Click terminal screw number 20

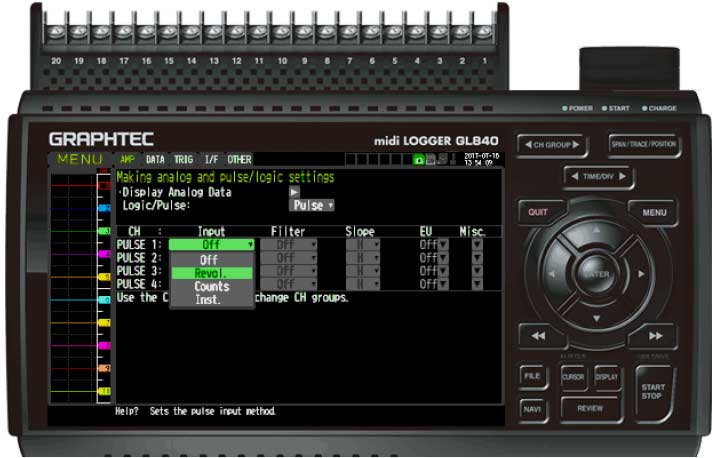56,32
